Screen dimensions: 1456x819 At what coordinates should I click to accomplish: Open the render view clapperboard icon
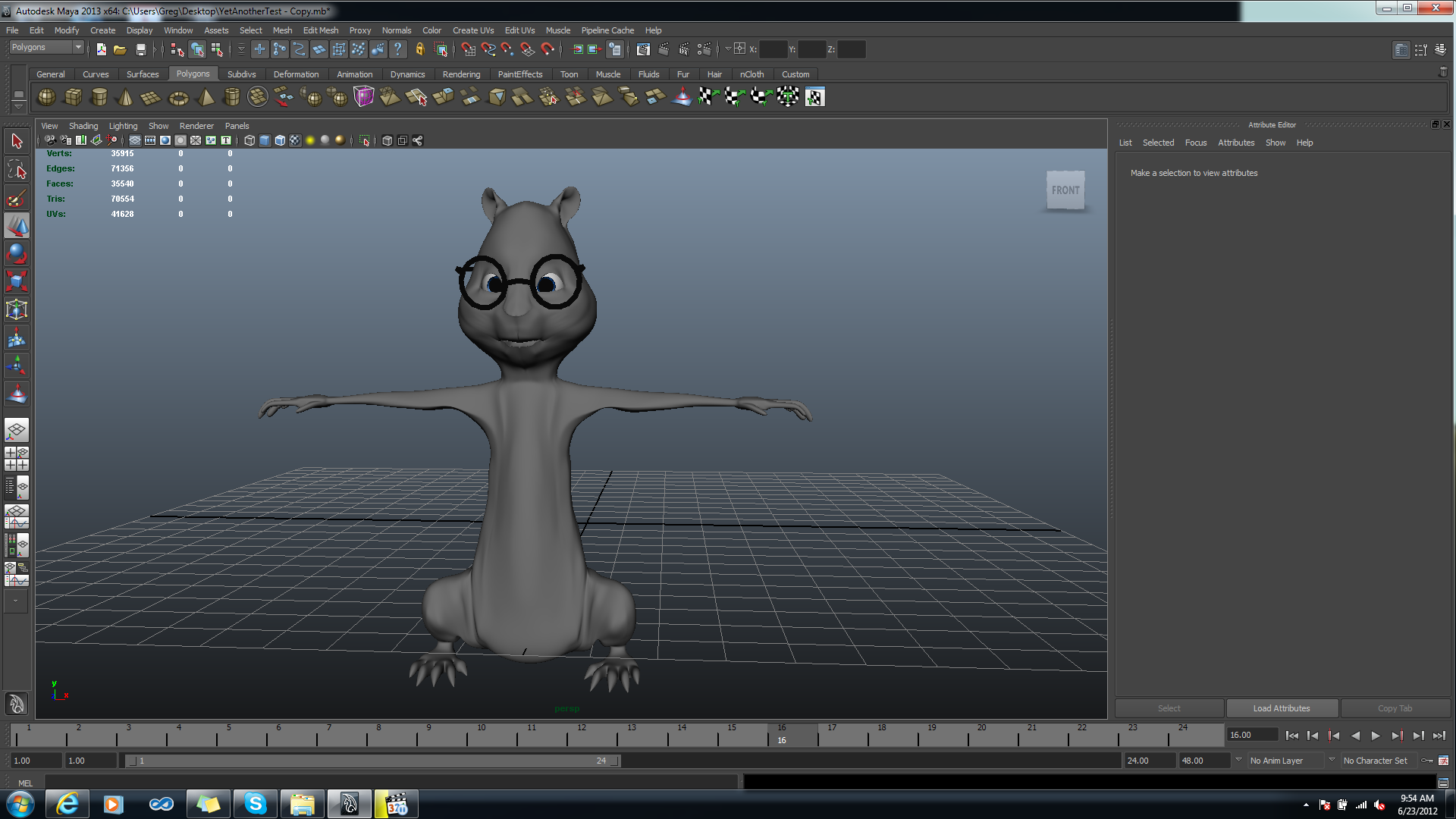[x=643, y=49]
